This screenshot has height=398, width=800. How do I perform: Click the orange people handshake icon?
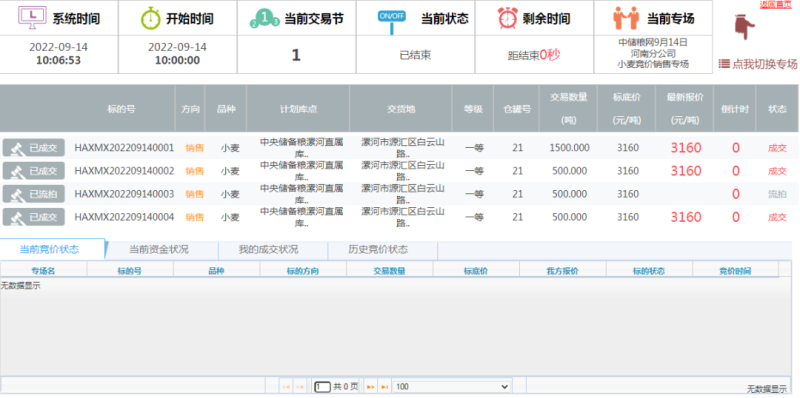pos(626,18)
